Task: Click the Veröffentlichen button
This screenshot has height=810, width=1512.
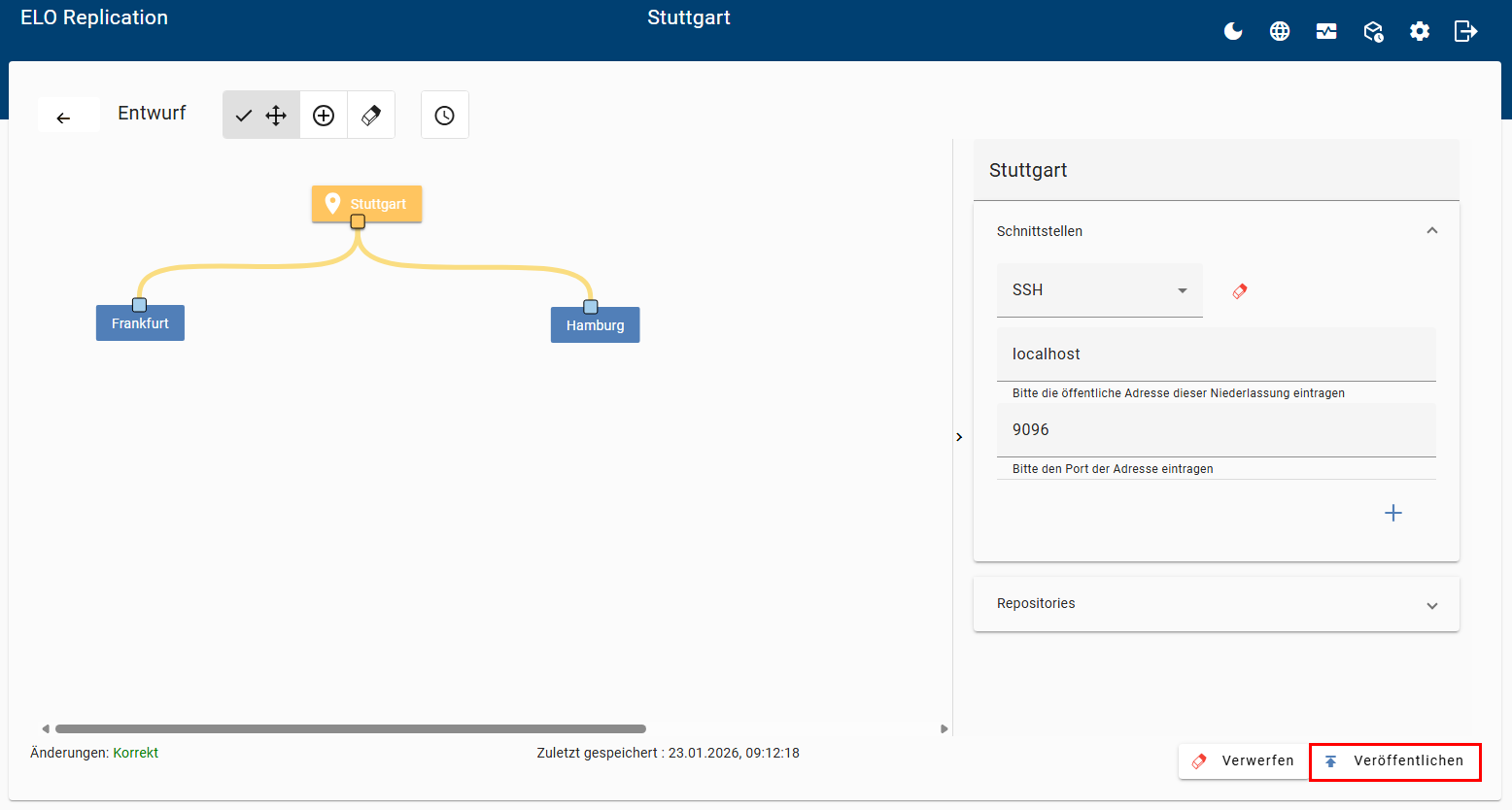Action: click(1395, 761)
